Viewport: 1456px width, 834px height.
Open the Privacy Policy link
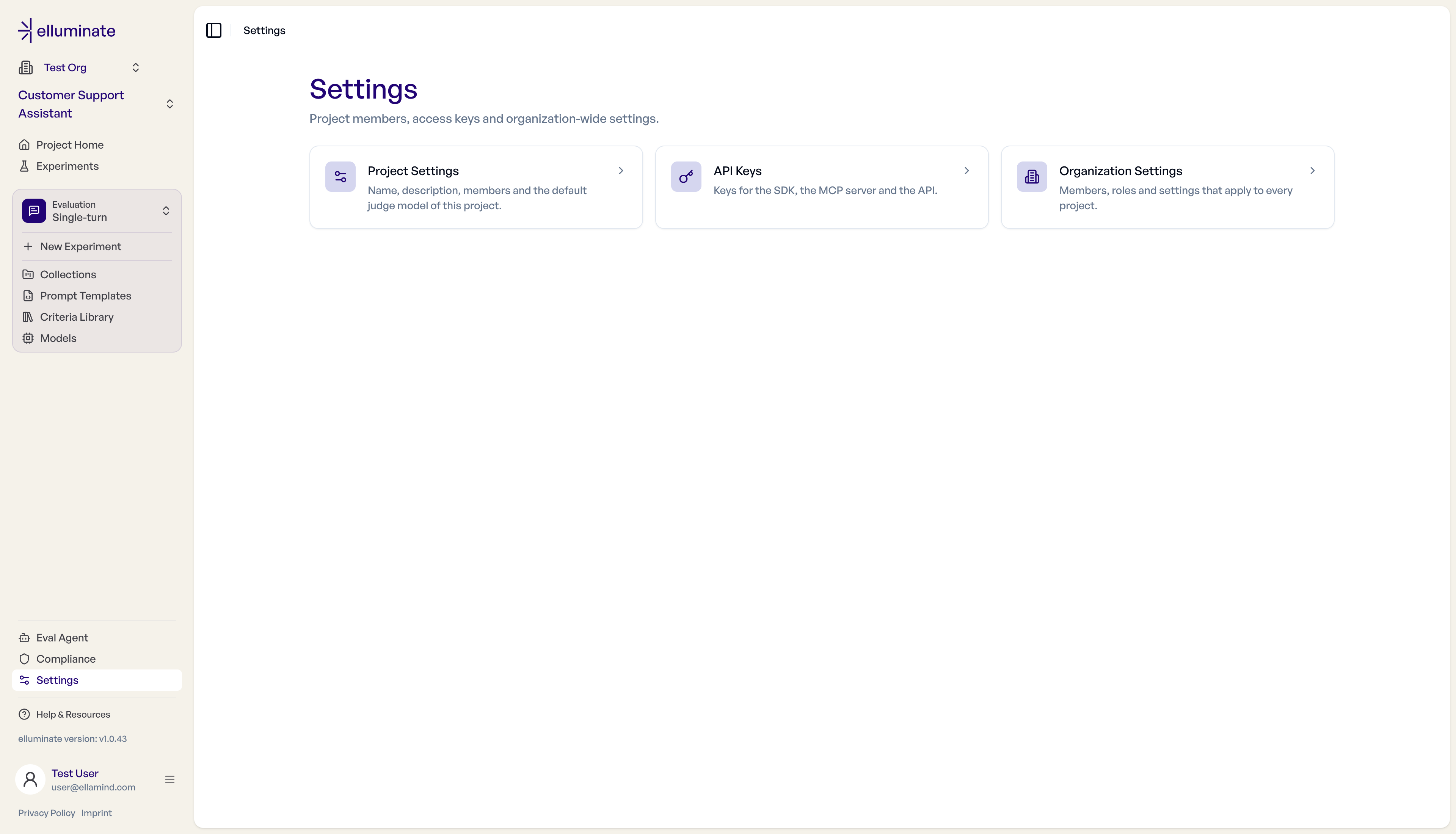(x=46, y=813)
